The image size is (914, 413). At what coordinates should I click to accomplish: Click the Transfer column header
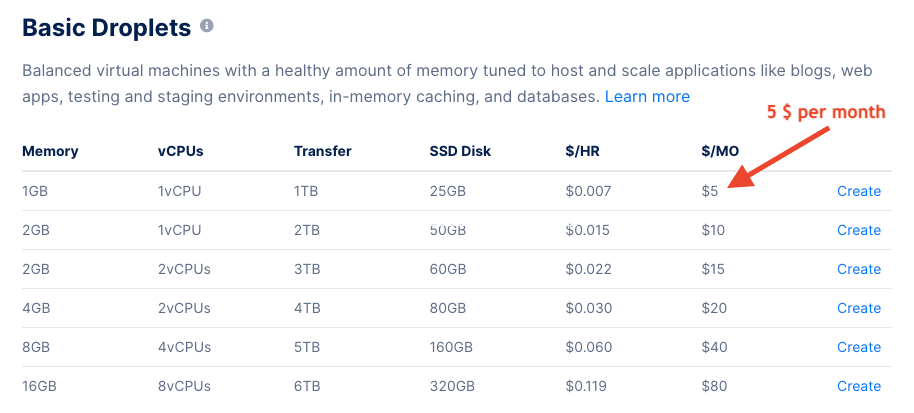coord(322,151)
